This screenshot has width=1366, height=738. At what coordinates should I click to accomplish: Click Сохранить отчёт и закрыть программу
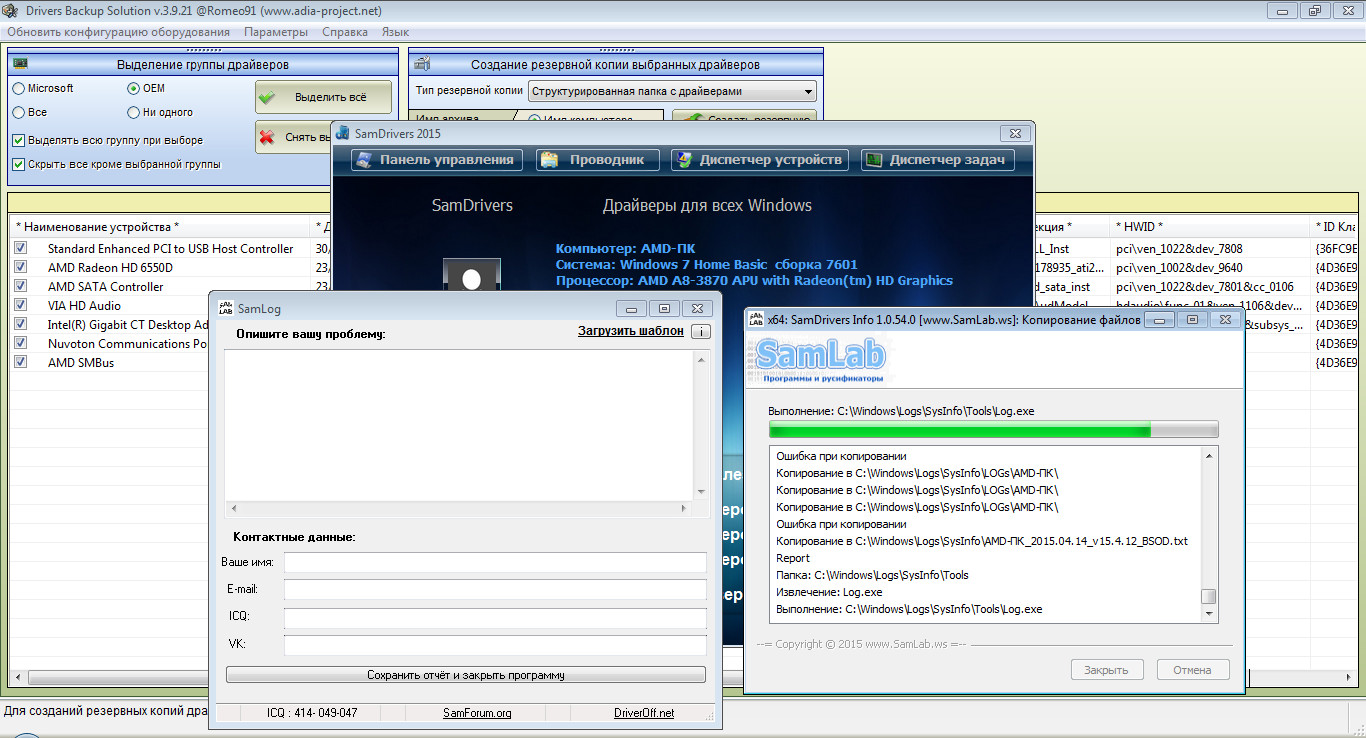pos(466,675)
